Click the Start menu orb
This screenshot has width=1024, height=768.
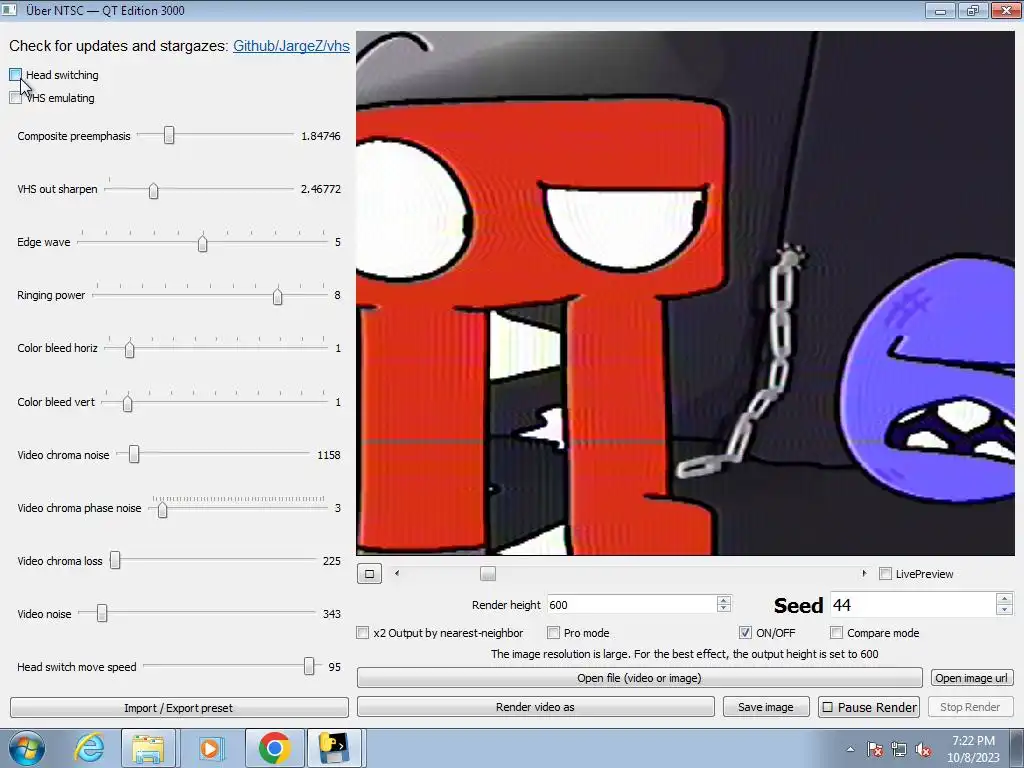pos(26,748)
